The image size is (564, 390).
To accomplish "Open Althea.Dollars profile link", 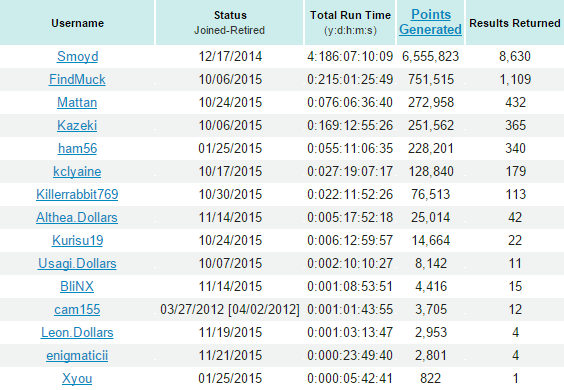I will 77,218.
